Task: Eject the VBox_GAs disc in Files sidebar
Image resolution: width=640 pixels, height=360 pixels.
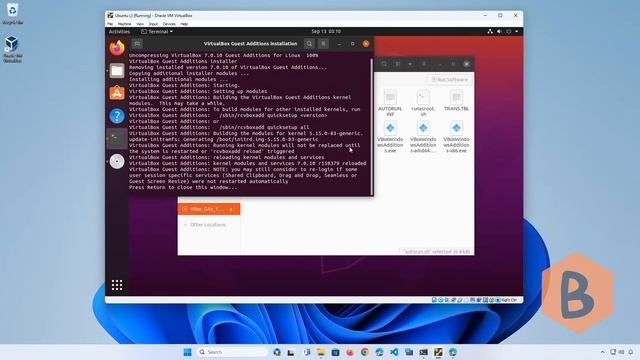Action: point(231,209)
